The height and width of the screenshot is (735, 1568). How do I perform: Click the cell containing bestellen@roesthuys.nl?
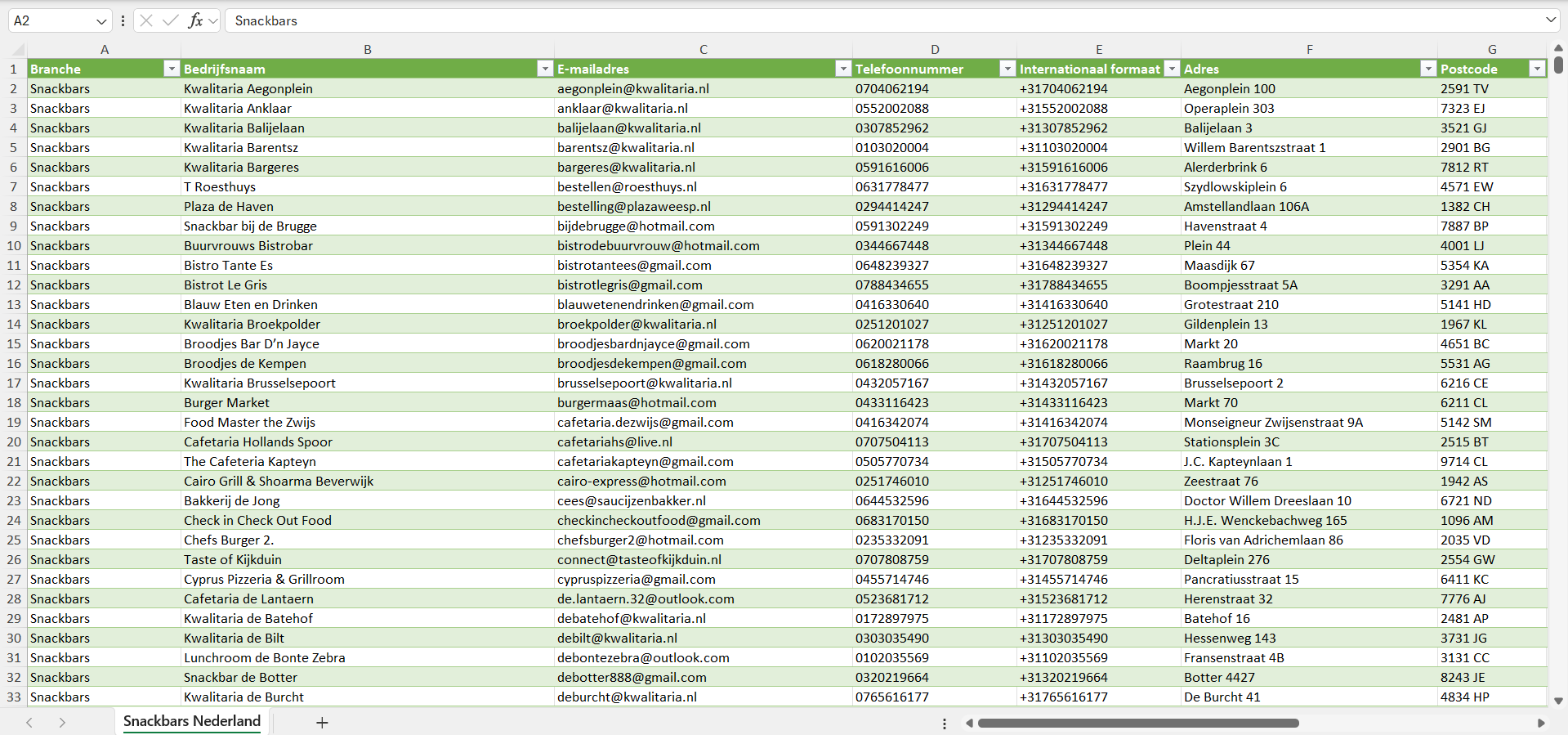pyautogui.click(x=627, y=186)
